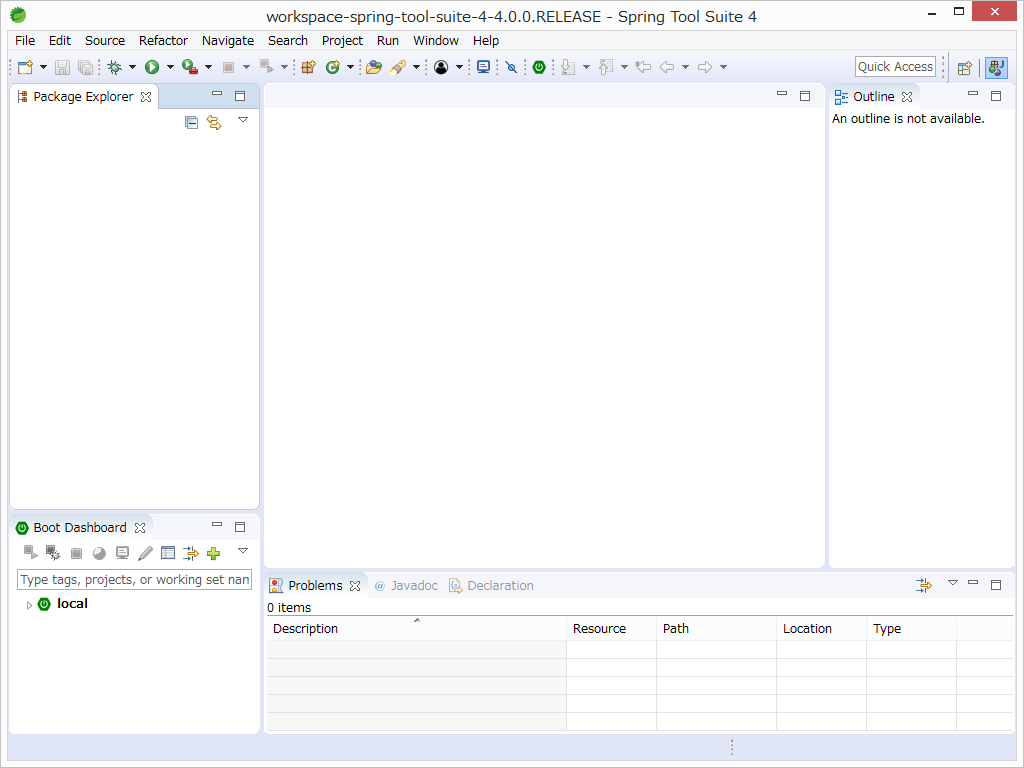The width and height of the screenshot is (1024, 768).
Task: Open the Debug configurations dropdown arrow
Action: (x=132, y=67)
